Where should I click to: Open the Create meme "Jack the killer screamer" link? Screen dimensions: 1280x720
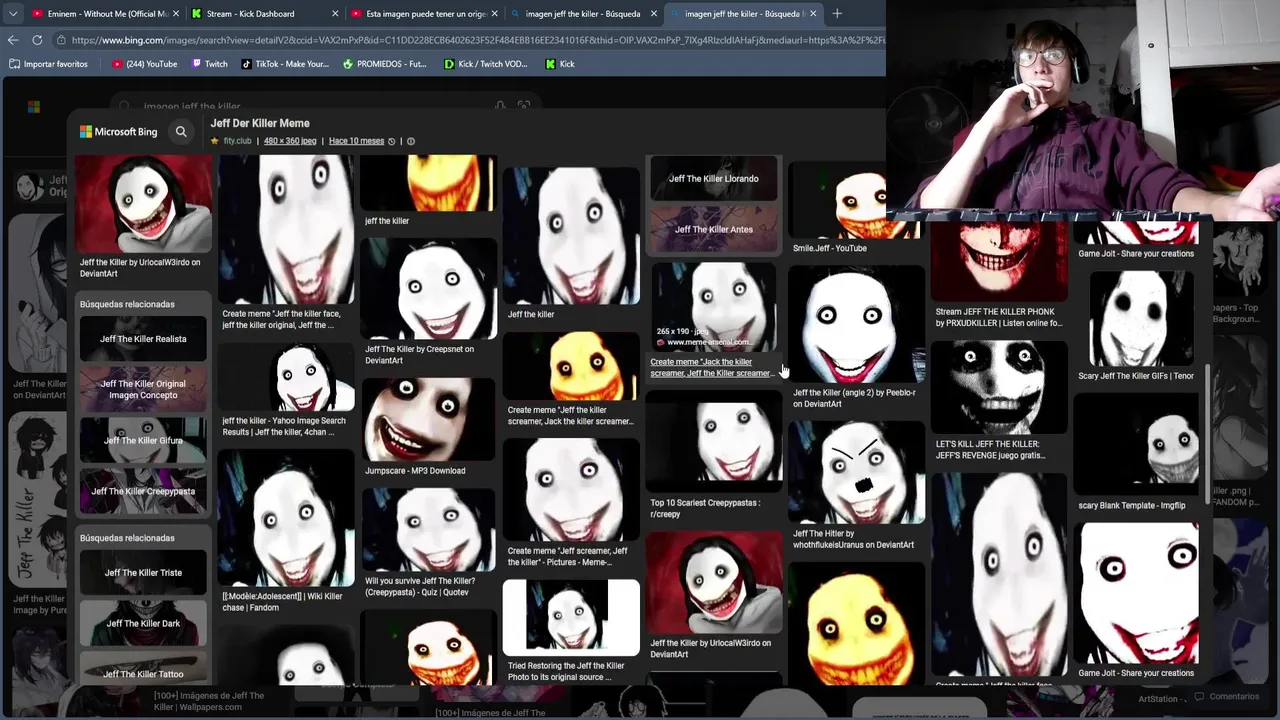(x=711, y=367)
